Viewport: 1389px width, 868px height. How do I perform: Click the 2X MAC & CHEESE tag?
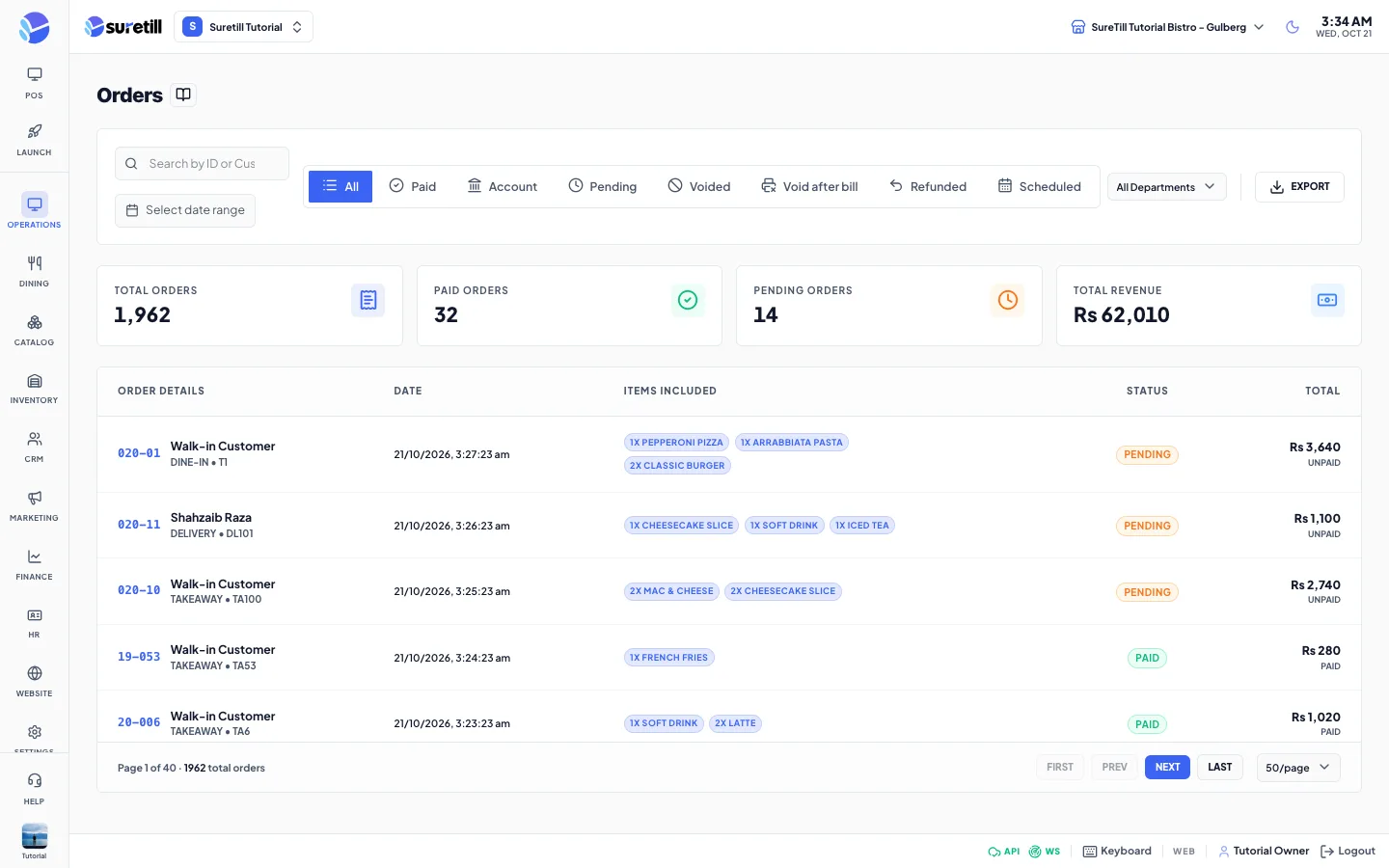671,591
